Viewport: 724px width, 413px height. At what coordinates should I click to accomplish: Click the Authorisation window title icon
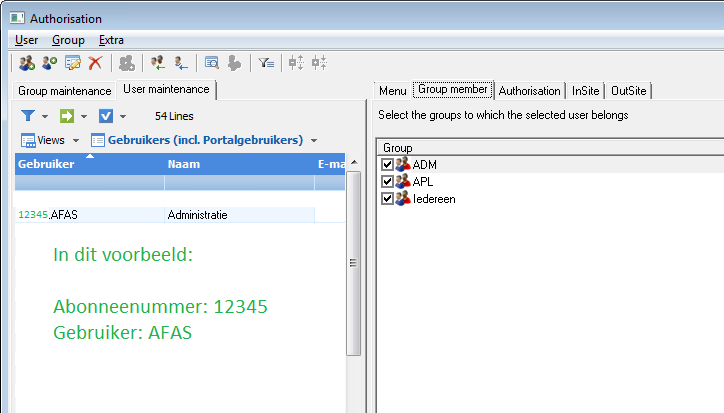point(17,18)
